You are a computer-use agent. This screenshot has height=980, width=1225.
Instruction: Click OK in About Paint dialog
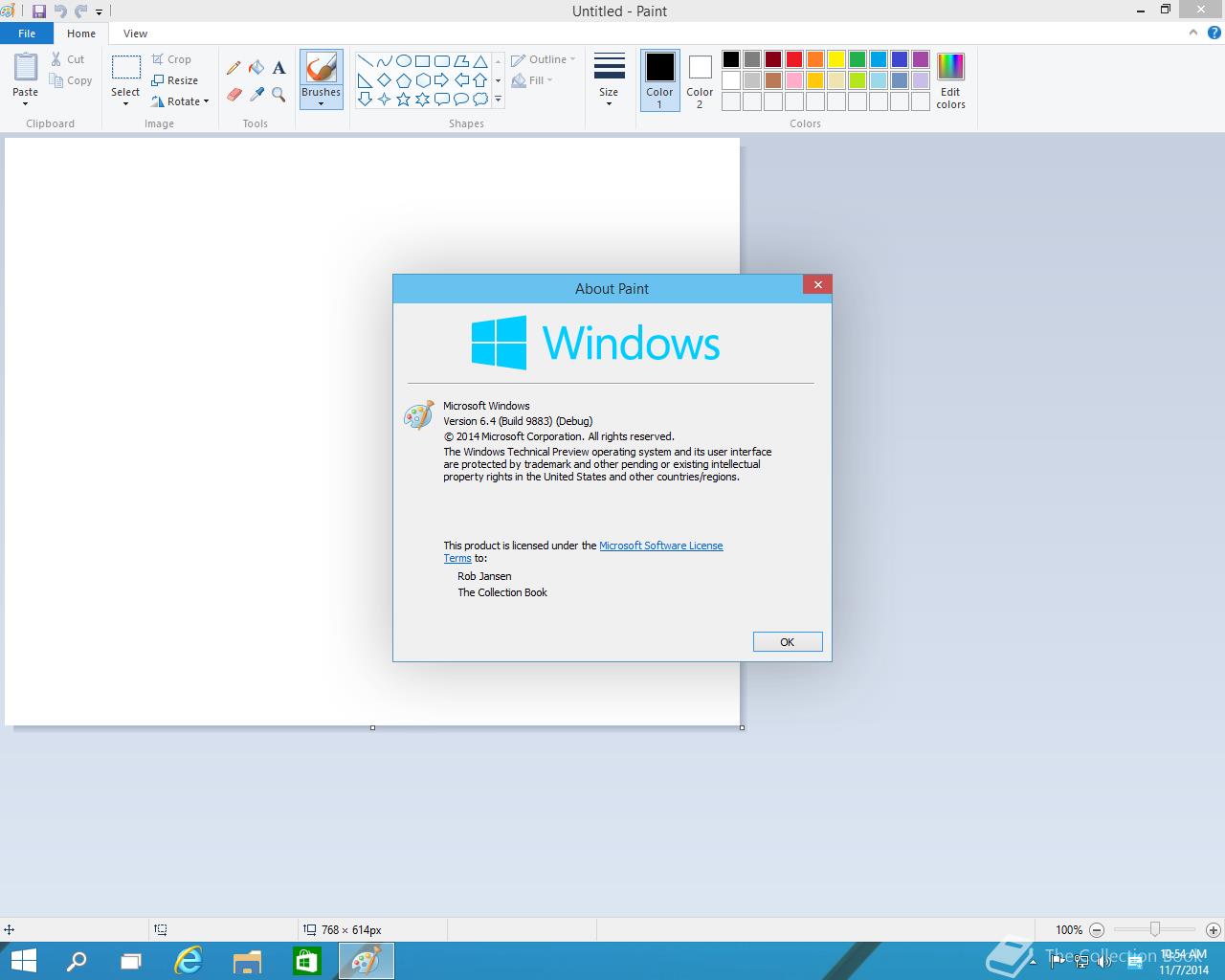788,642
